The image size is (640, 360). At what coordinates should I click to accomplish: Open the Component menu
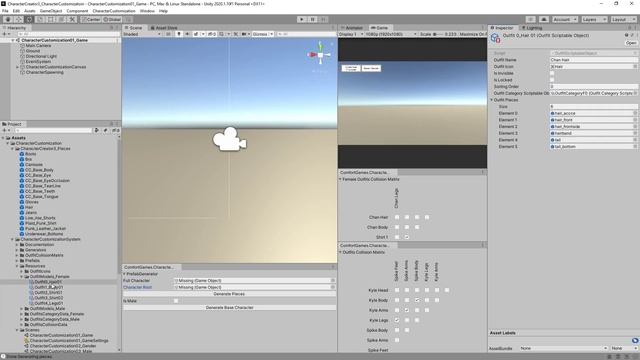coord(77,11)
